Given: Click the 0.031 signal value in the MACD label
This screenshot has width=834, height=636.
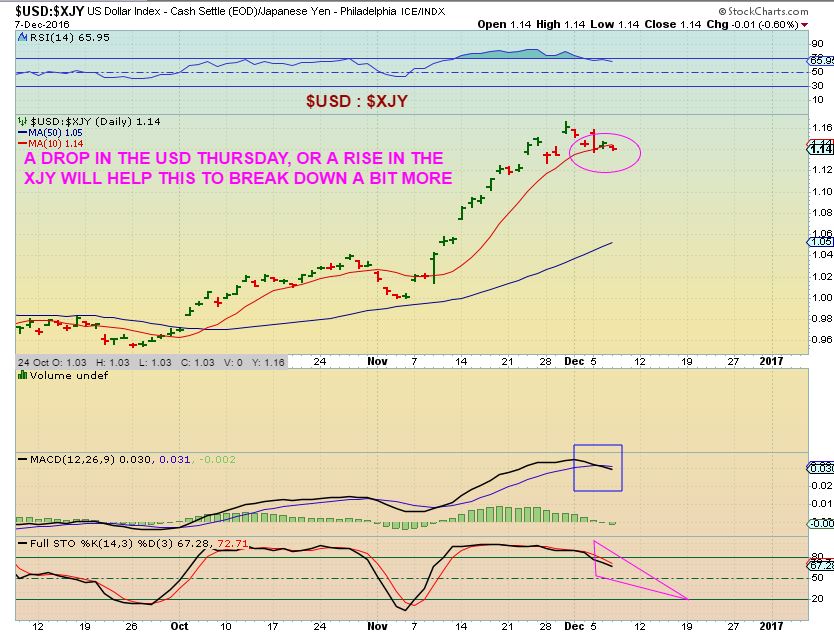Looking at the screenshot, I should tap(175, 459).
